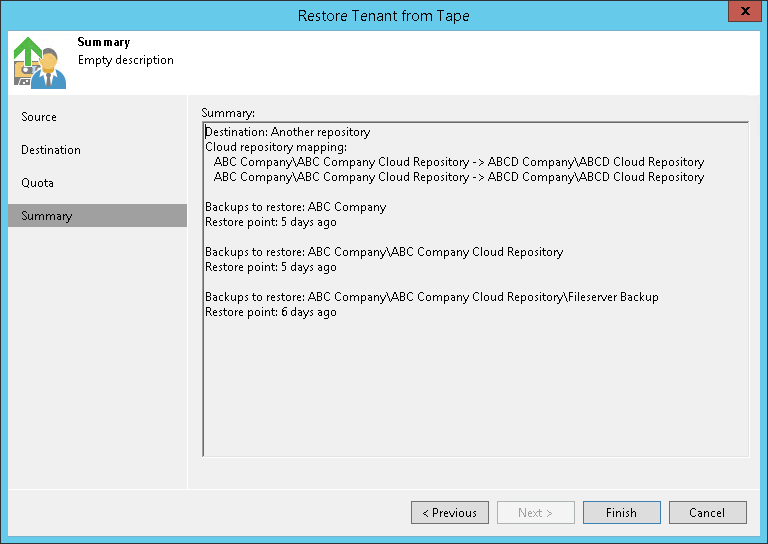Cancel the restore wizard
The image size is (768, 544).
pyautogui.click(x=707, y=513)
